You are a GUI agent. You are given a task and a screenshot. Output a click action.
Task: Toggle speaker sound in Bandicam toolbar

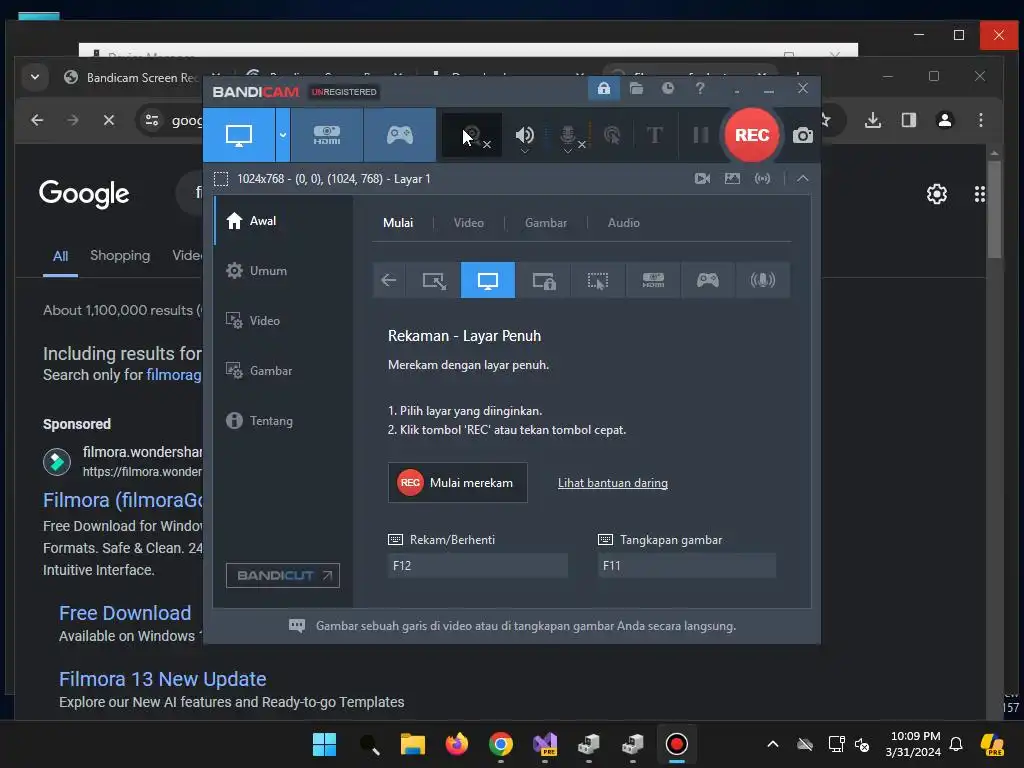(524, 134)
